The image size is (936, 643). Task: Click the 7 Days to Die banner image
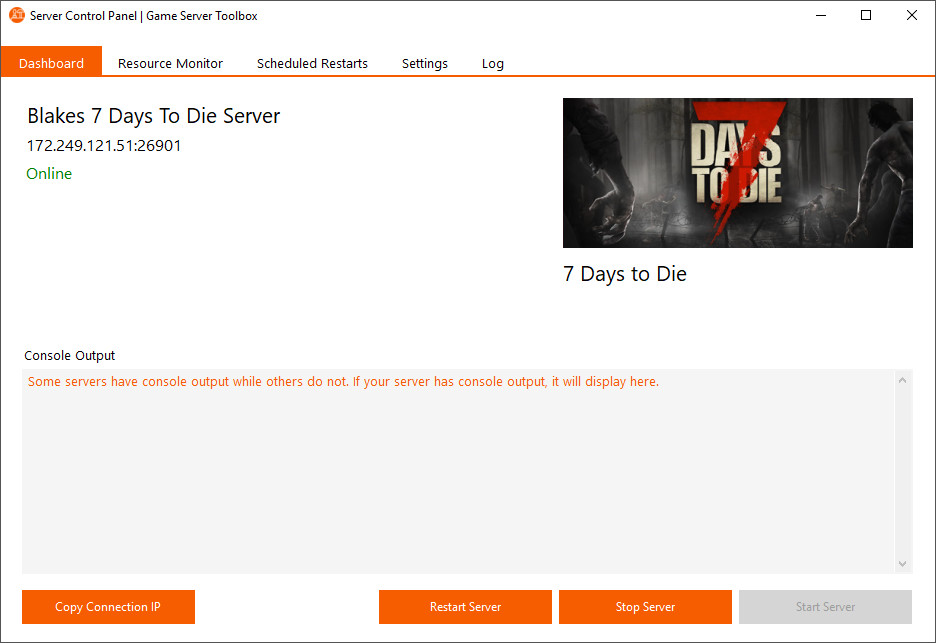pos(738,172)
